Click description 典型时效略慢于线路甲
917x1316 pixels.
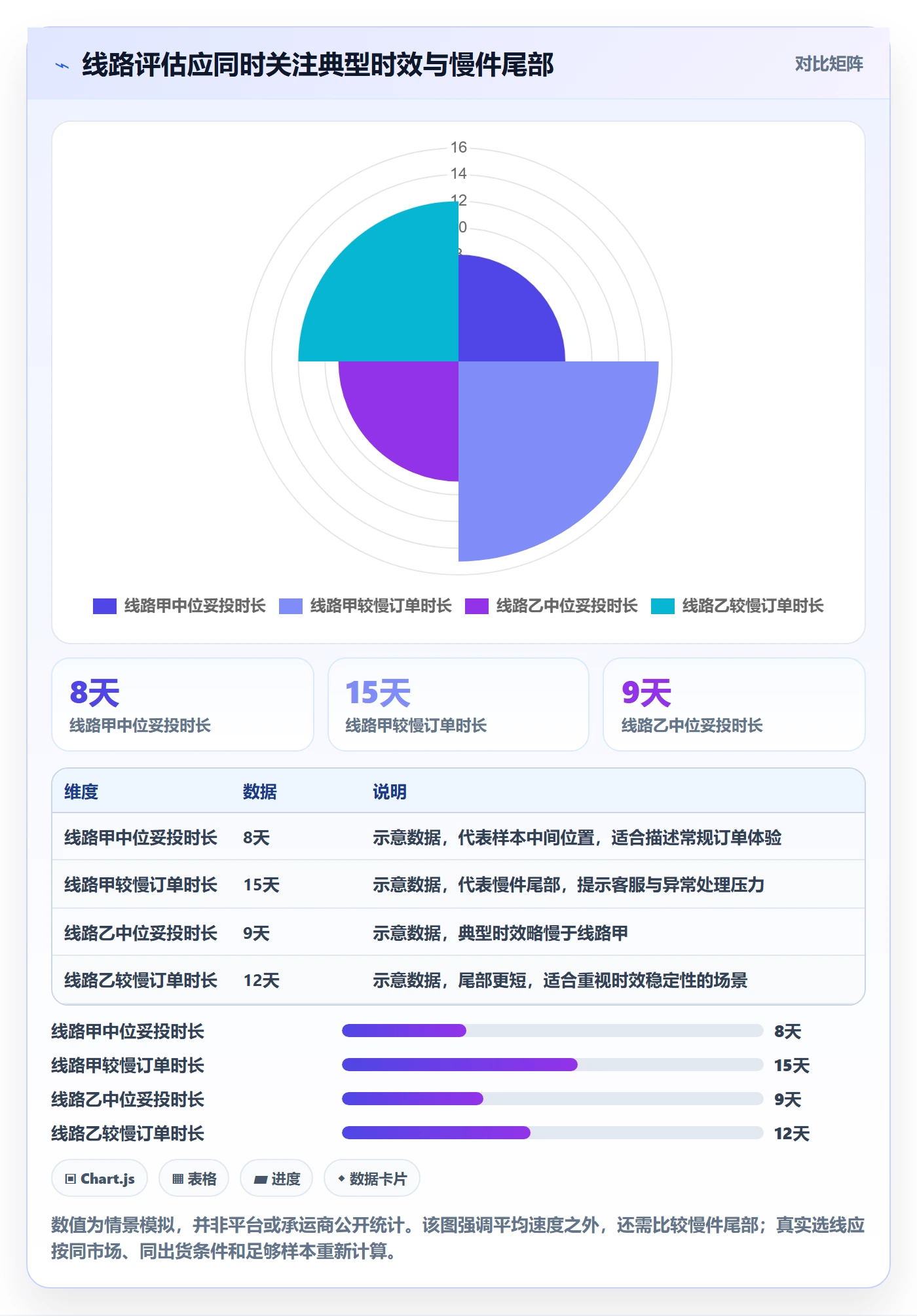(500, 932)
